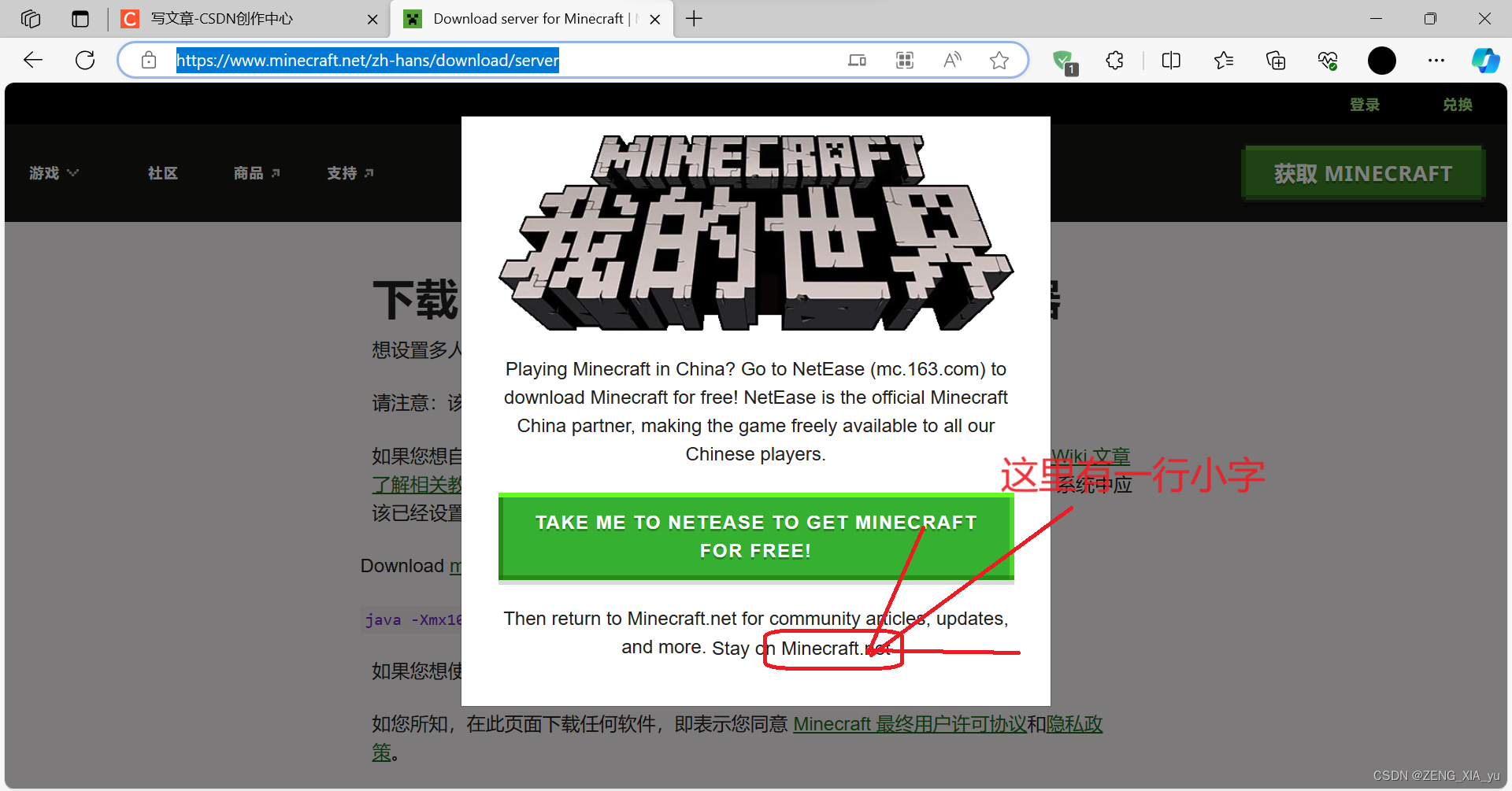The width and height of the screenshot is (1512, 791).
Task: Activate the Read aloud icon
Action: [952, 60]
